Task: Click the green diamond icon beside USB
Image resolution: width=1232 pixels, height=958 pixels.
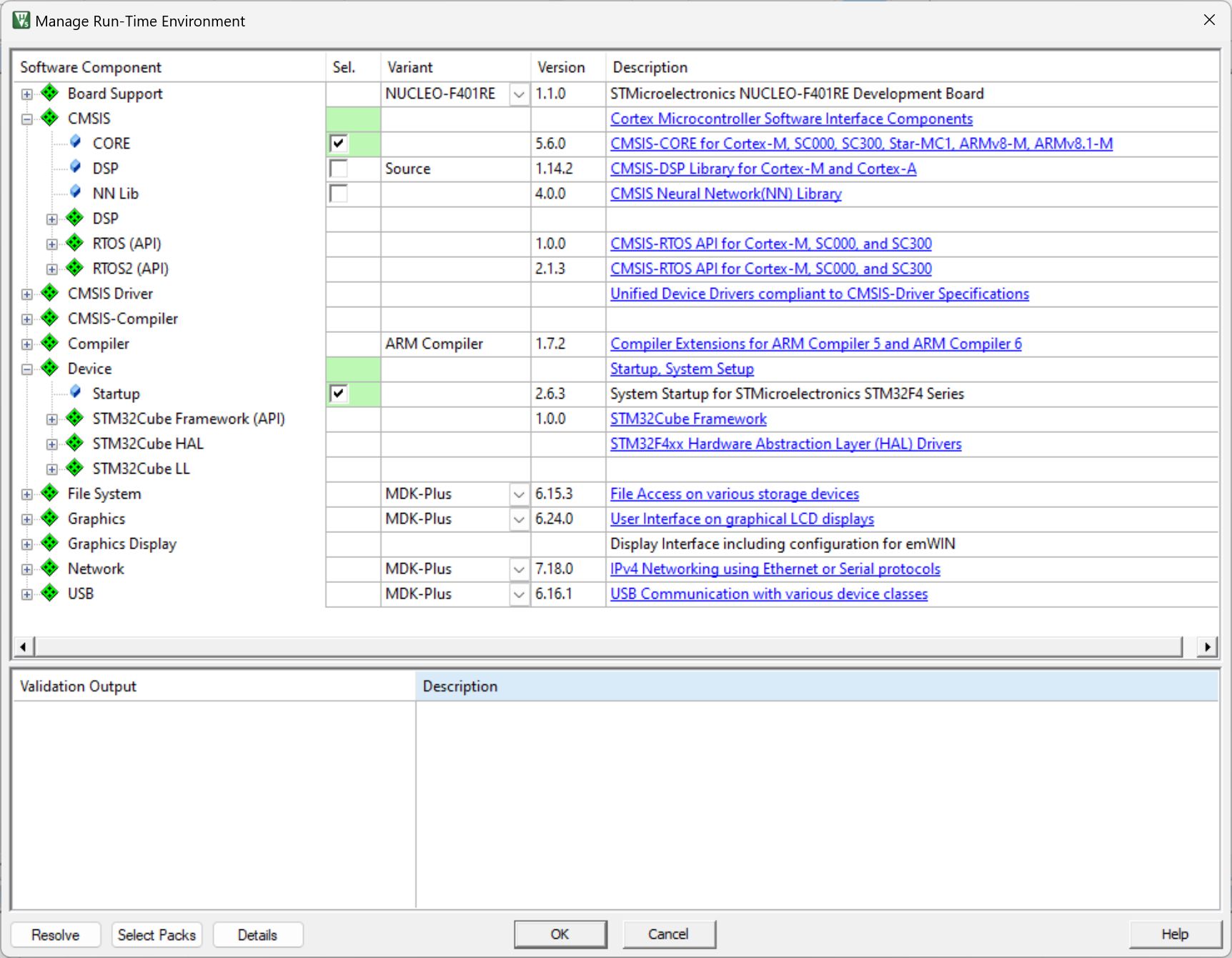Action: pos(49,593)
